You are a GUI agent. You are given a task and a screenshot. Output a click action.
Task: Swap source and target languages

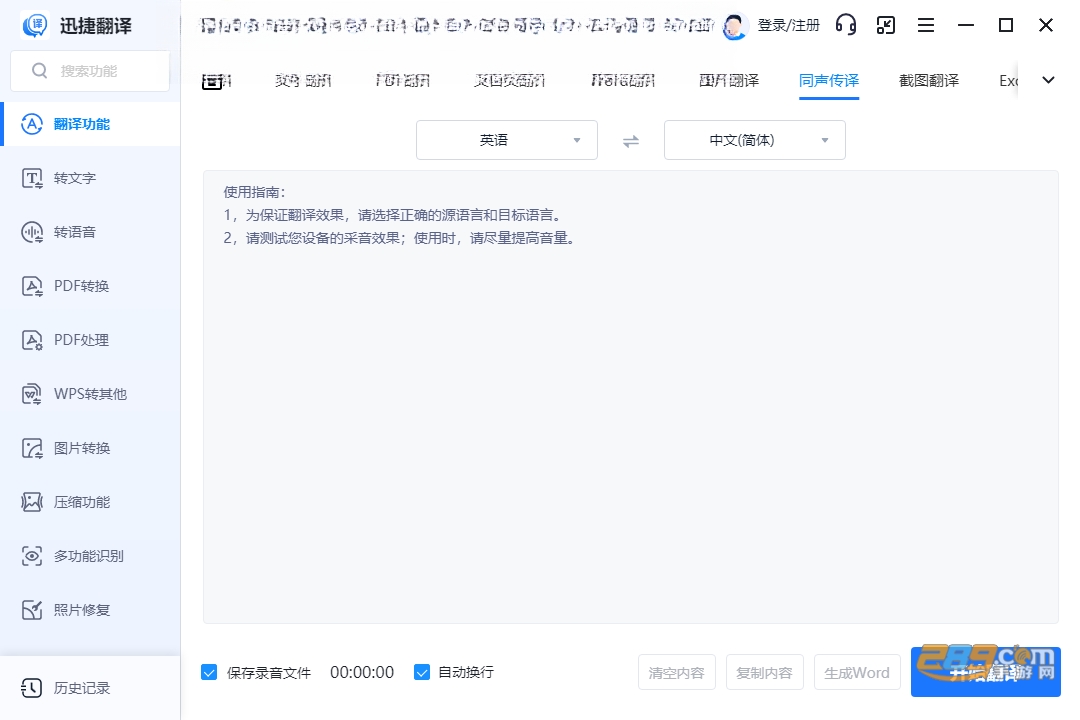tap(631, 141)
